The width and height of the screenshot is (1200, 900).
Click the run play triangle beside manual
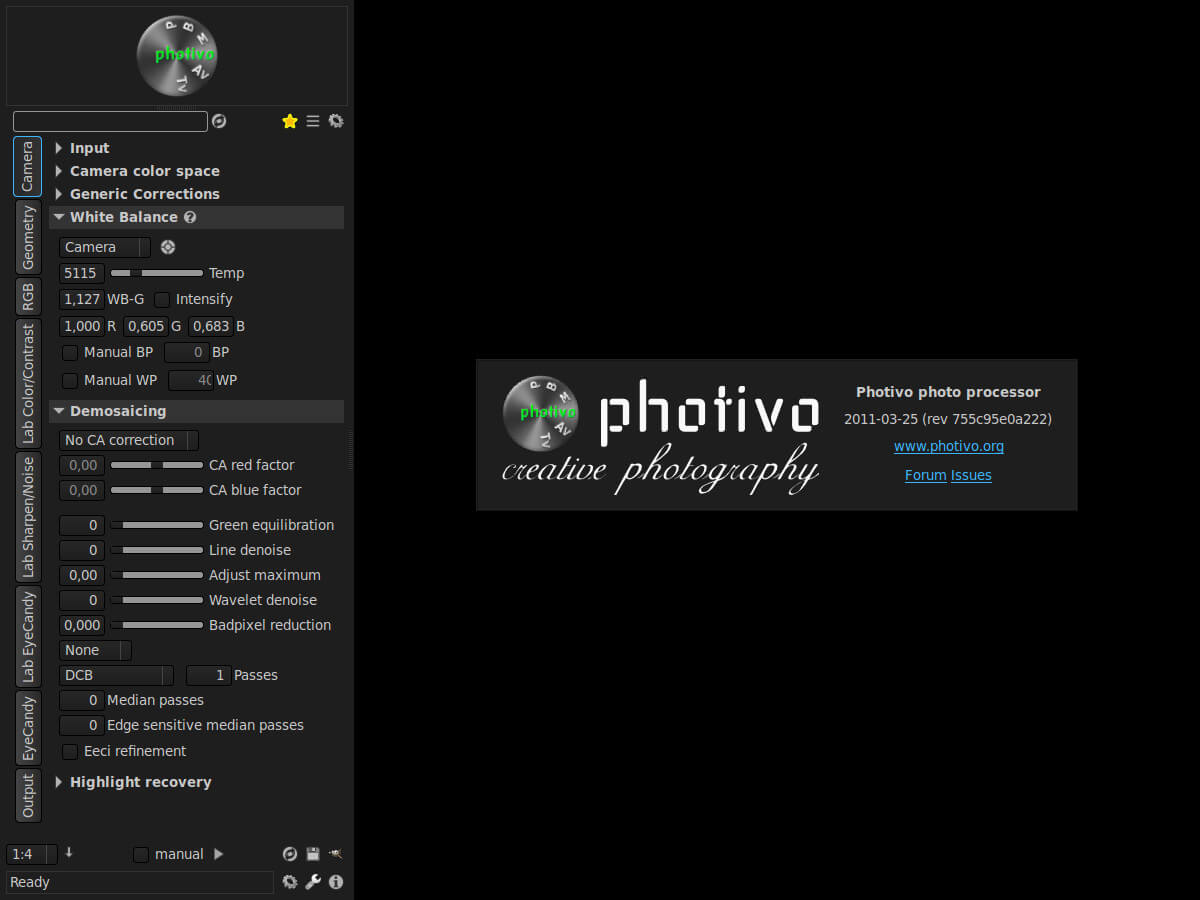(x=218, y=854)
